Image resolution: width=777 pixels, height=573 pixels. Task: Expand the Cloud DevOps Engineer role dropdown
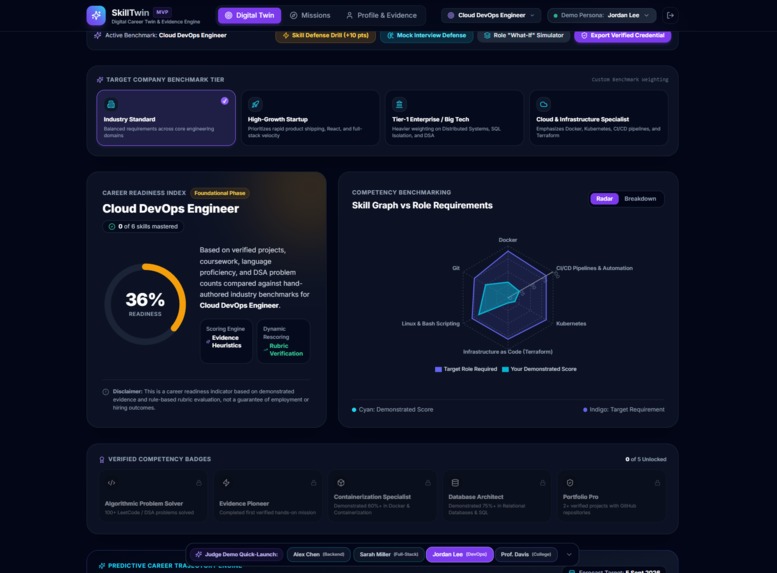[x=491, y=15]
